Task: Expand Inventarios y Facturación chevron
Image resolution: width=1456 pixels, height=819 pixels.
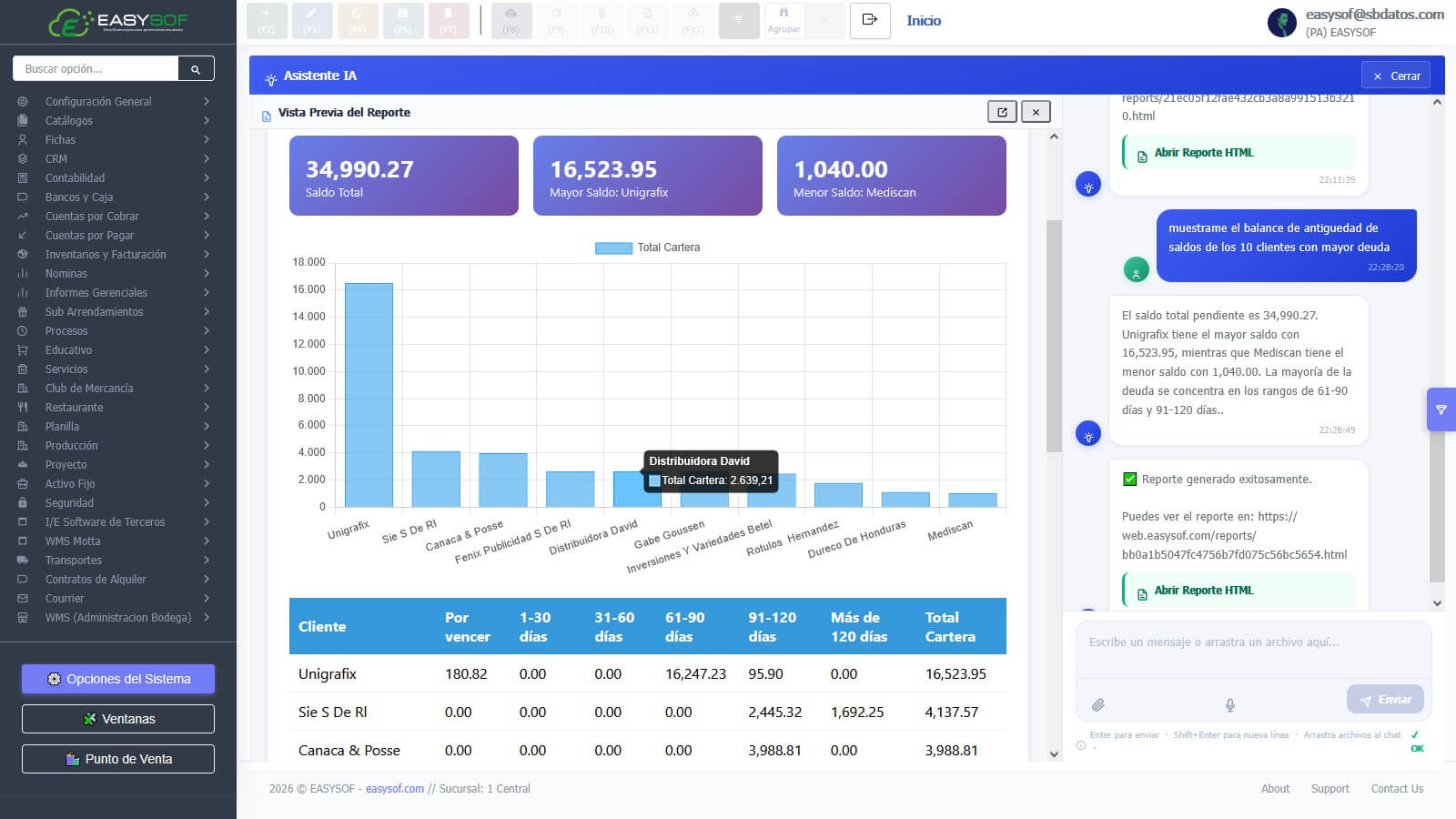Action: click(207, 255)
